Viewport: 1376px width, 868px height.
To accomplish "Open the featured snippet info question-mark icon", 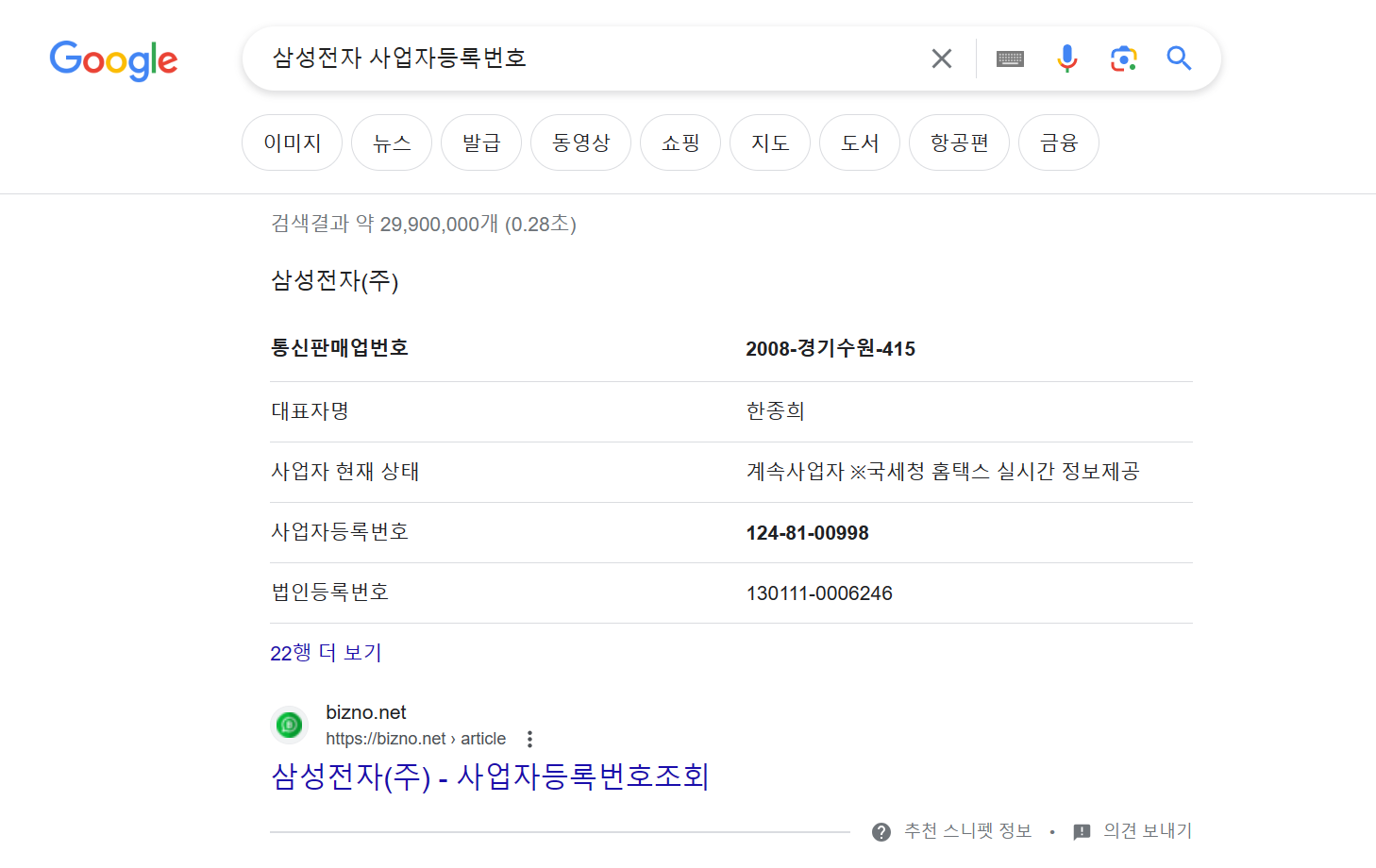I will coord(881,831).
